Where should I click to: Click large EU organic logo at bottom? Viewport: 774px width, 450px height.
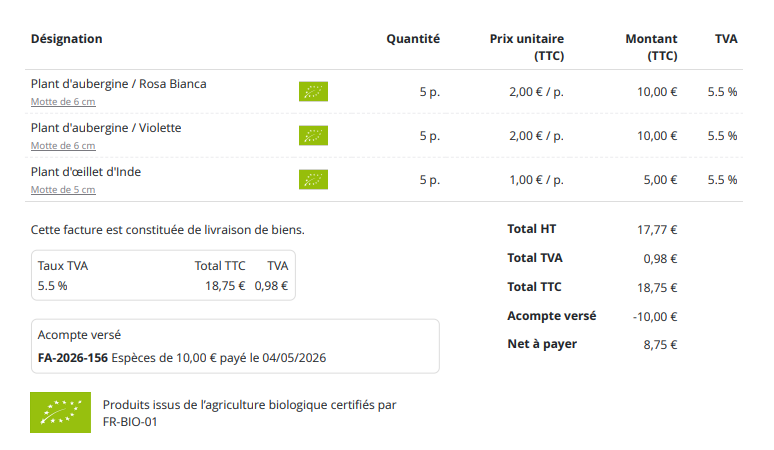60,412
